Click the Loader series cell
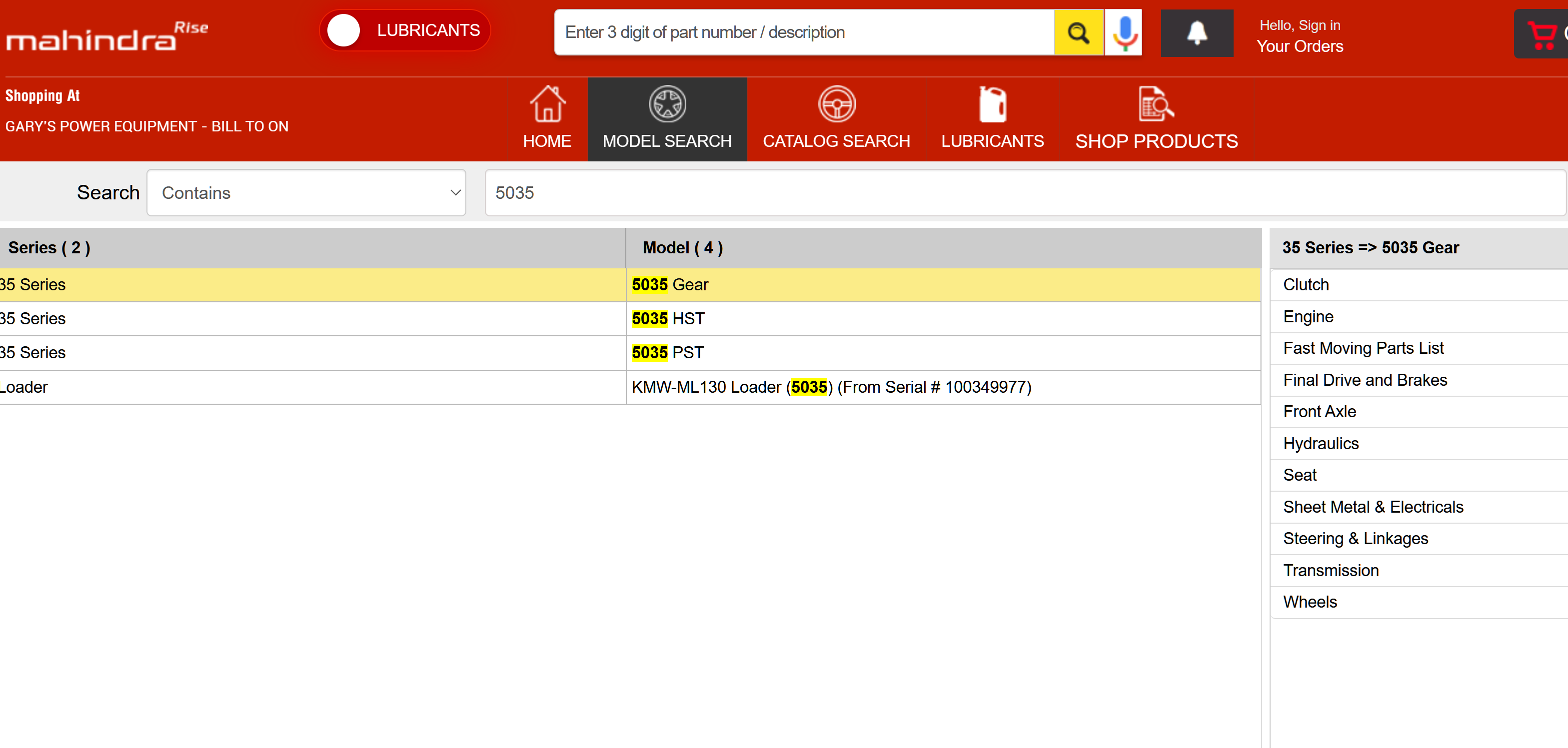The image size is (1568, 748). coord(312,386)
